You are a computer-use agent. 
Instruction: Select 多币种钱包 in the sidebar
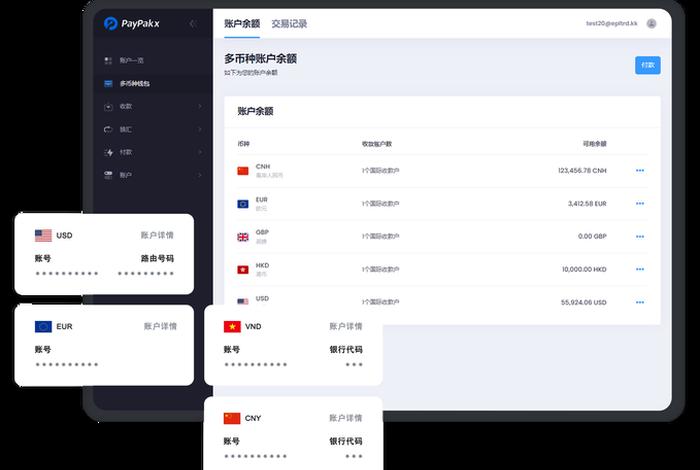point(133,84)
